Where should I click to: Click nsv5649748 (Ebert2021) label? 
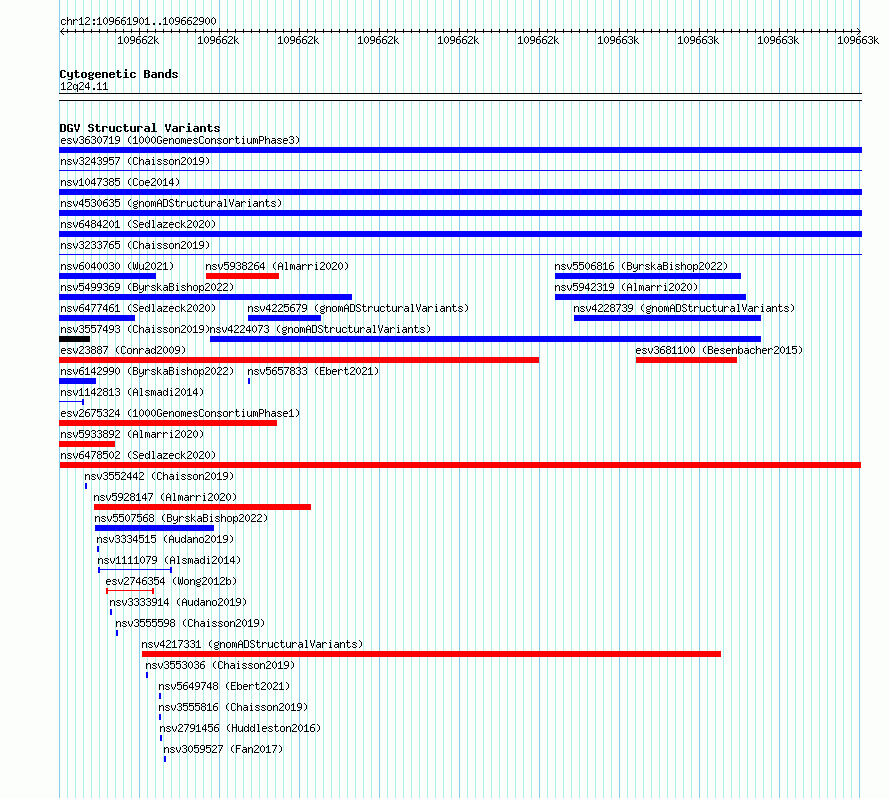pyautogui.click(x=224, y=686)
